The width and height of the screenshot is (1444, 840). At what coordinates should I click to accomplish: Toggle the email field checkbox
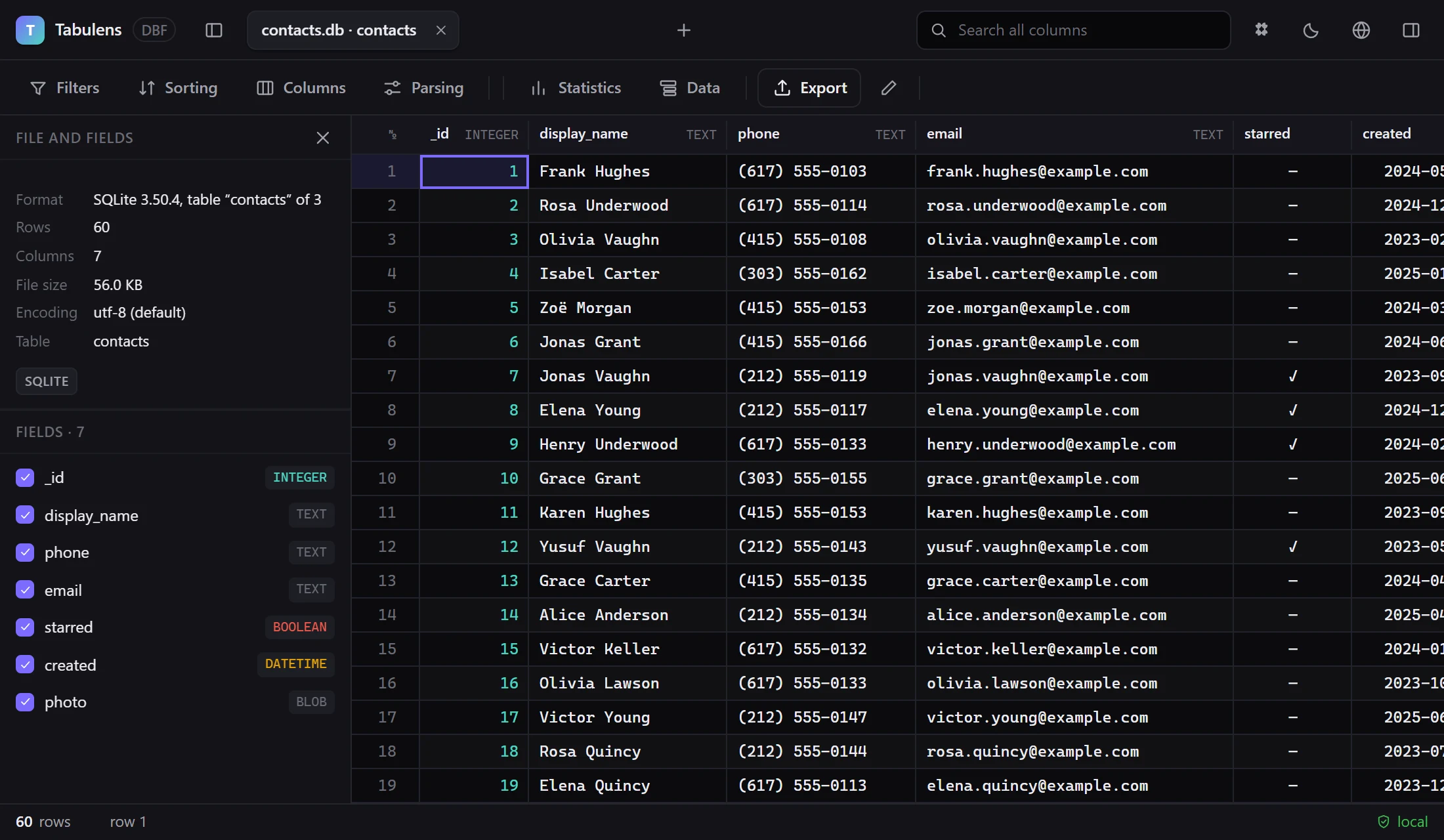click(x=25, y=590)
